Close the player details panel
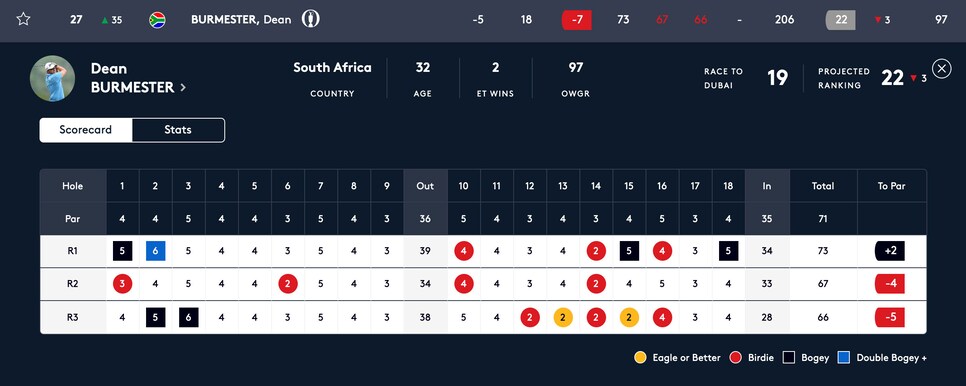Viewport: 966px width, 386px height. [x=941, y=68]
